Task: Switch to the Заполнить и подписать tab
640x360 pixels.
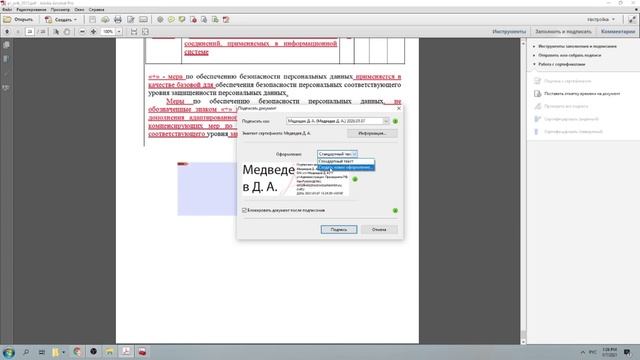Action: tap(563, 31)
